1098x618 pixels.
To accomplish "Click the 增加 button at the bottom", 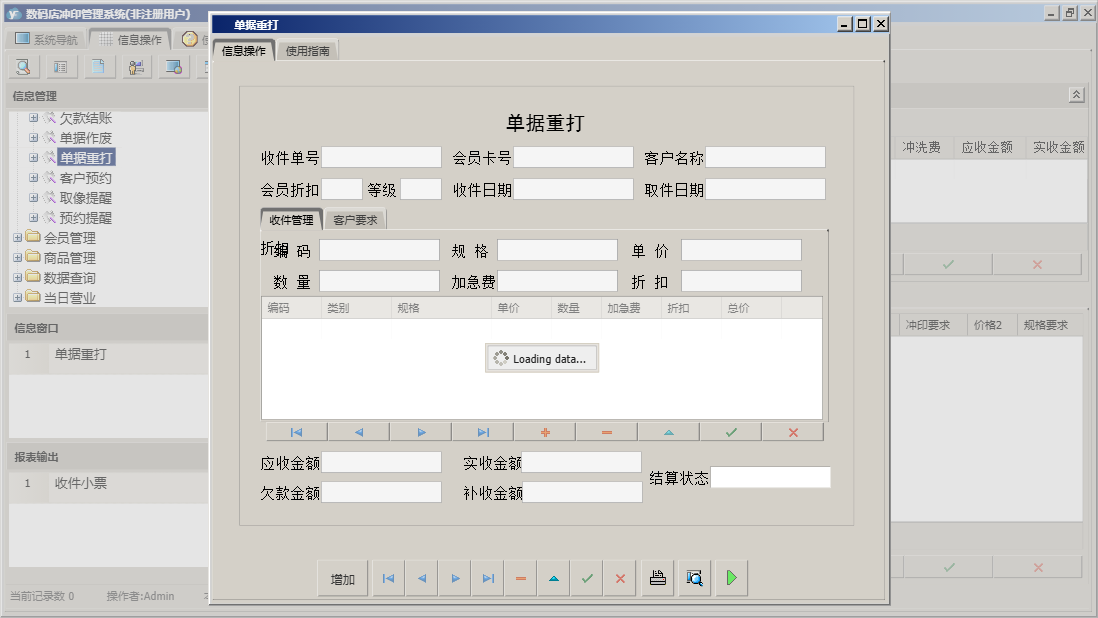I will (x=342, y=577).
